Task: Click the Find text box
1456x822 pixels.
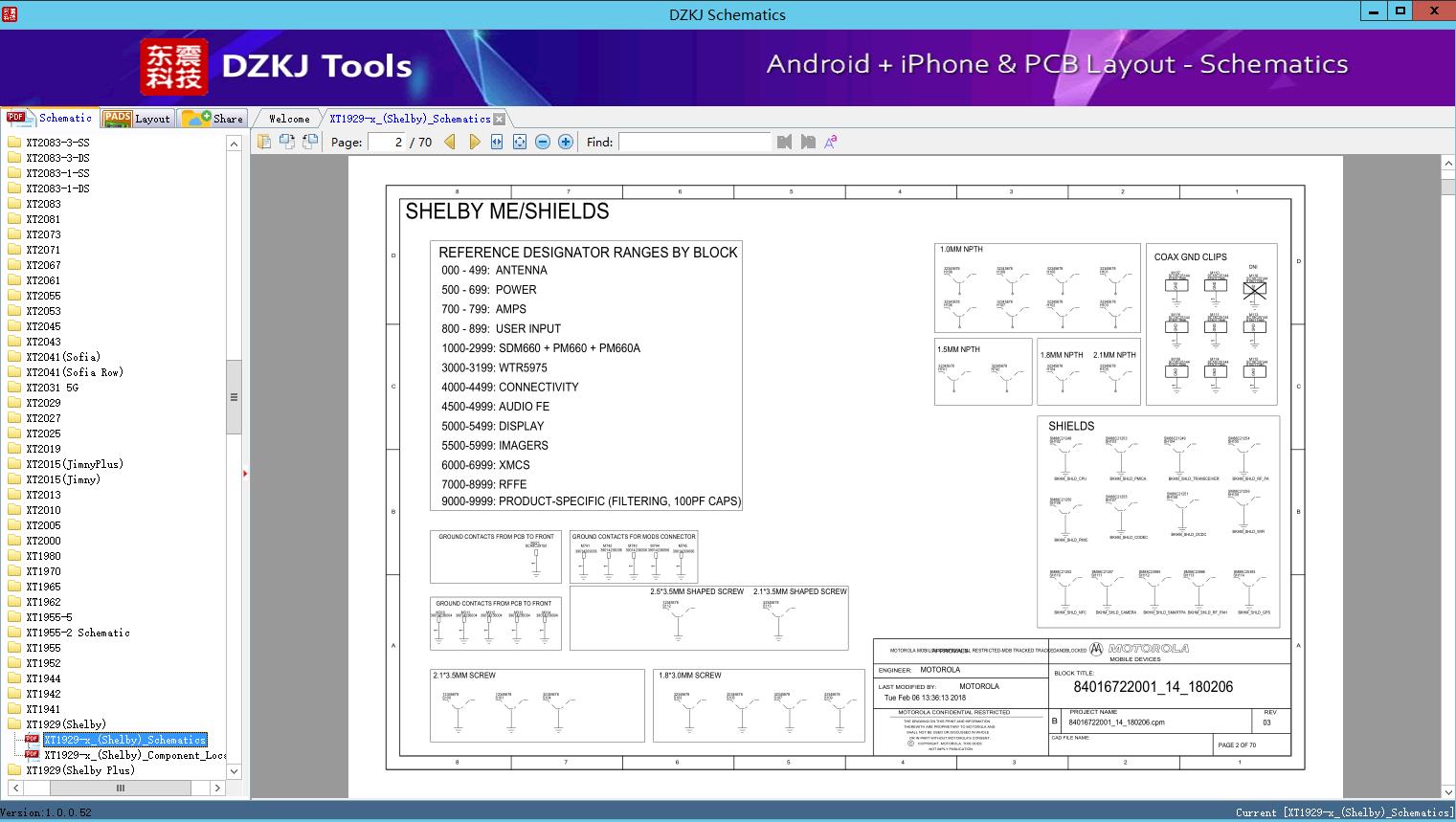Action: (x=694, y=142)
